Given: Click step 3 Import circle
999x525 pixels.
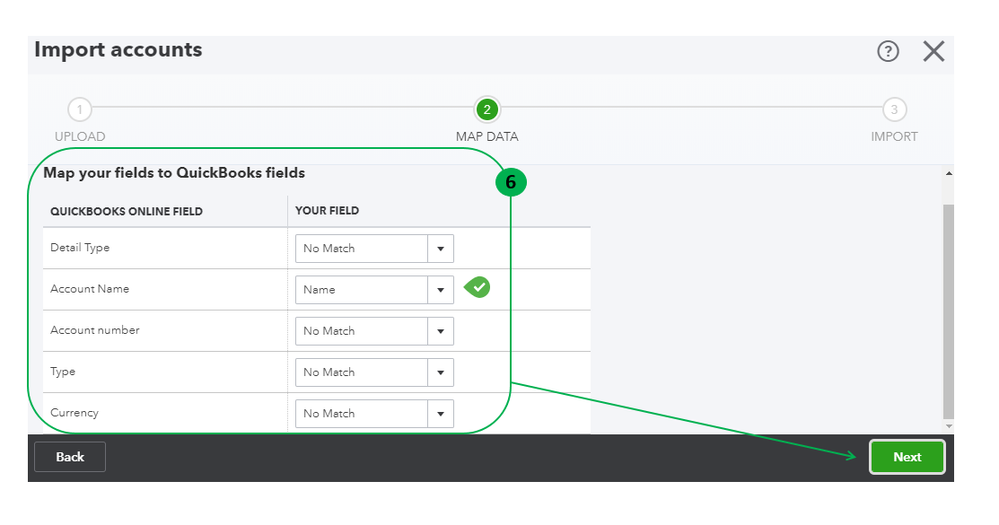Looking at the screenshot, I should tap(894, 110).
